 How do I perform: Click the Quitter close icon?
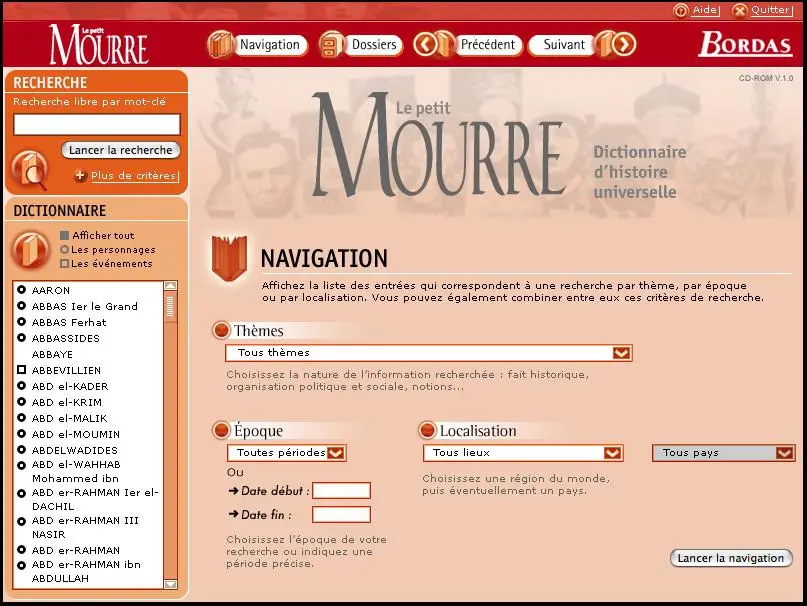pyautogui.click(x=740, y=10)
